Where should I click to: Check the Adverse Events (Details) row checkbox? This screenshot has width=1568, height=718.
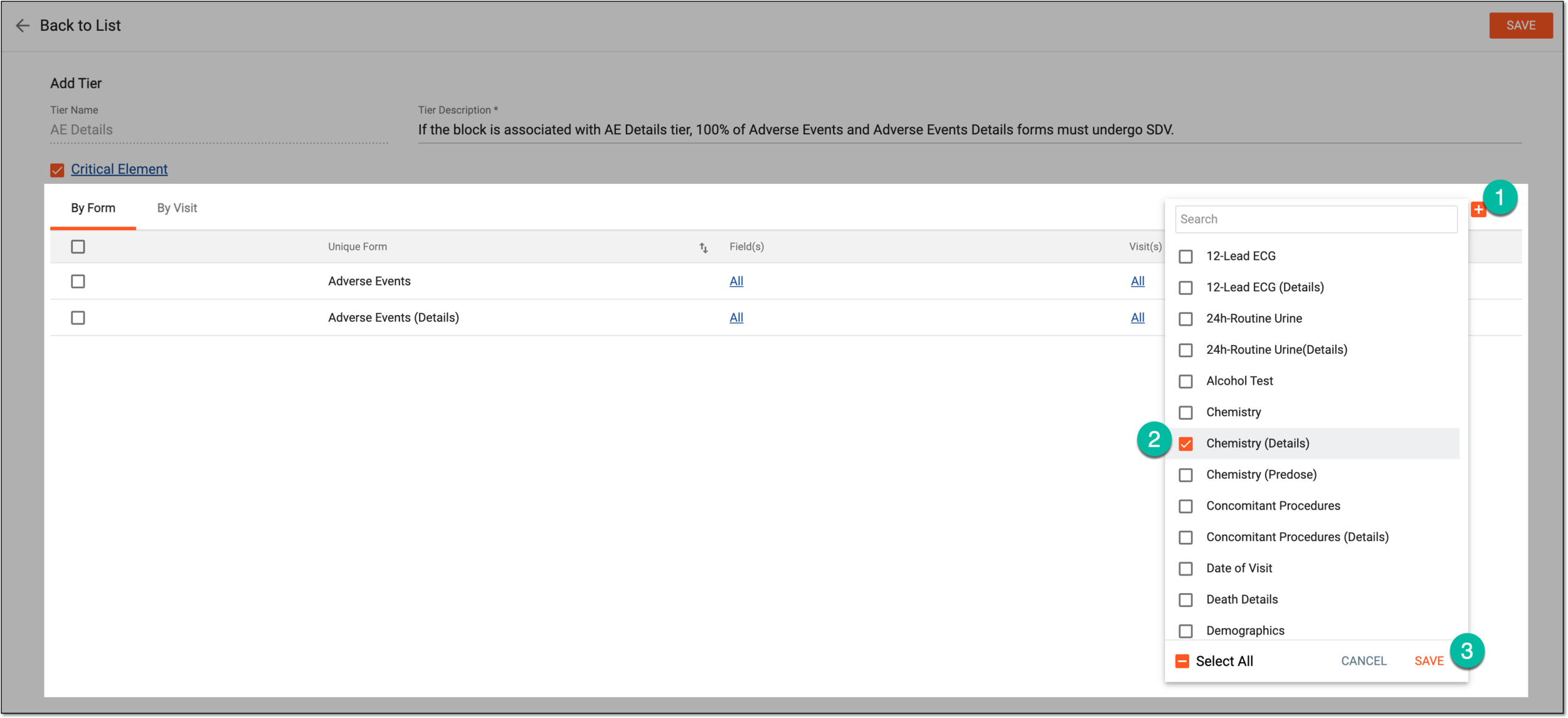coord(78,318)
